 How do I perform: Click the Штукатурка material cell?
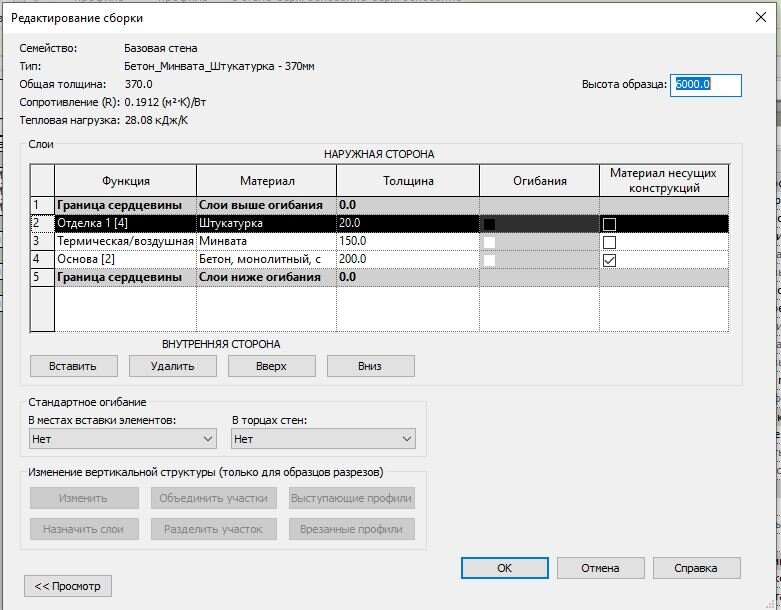(266, 223)
